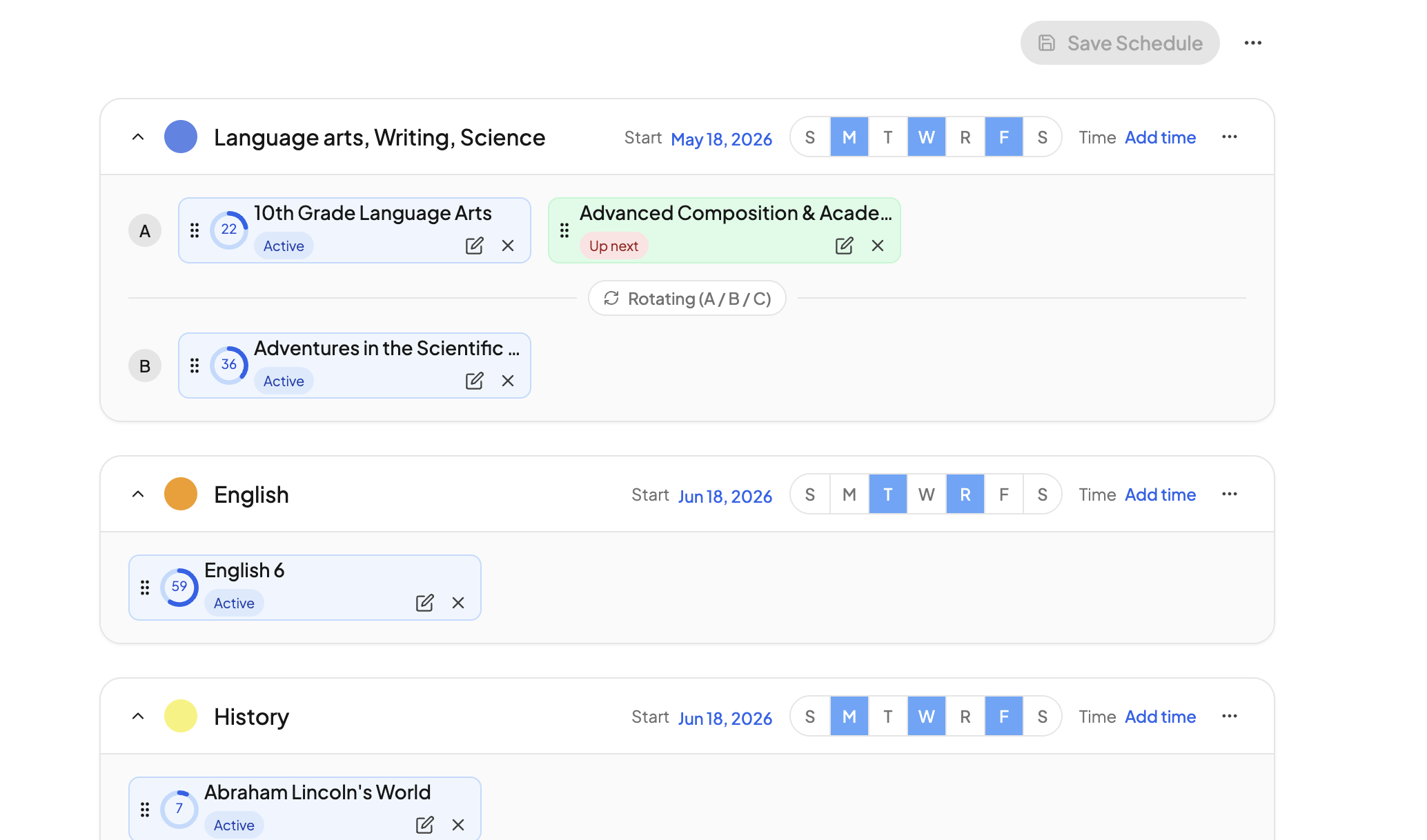
Task: Open more options for History block
Action: click(1230, 716)
